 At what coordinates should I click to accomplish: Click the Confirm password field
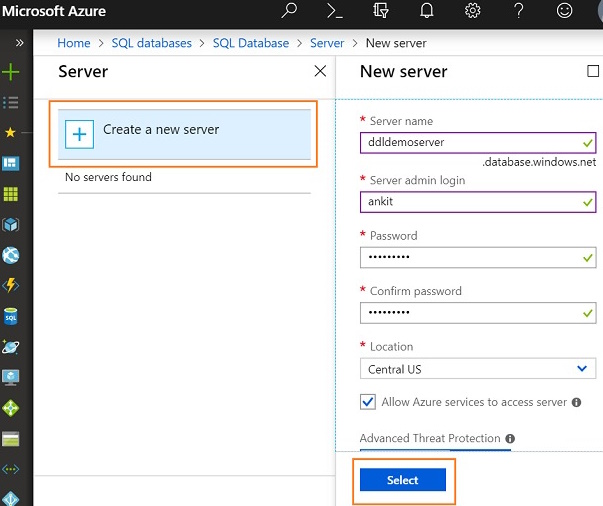(x=478, y=313)
